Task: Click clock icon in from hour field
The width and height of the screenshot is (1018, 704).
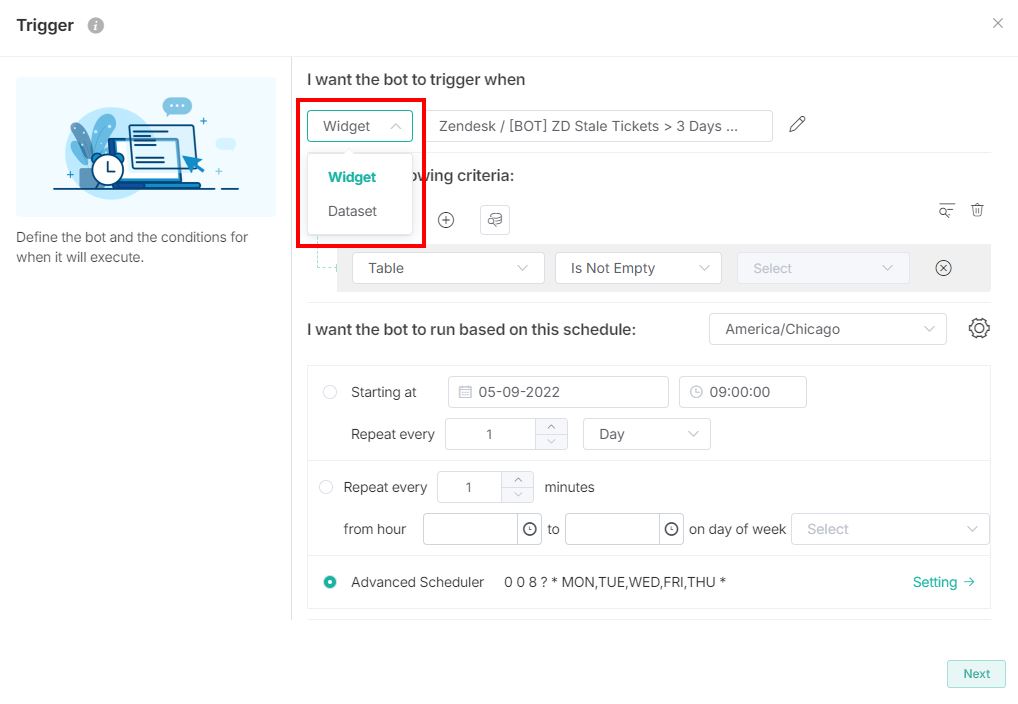Action: click(530, 529)
